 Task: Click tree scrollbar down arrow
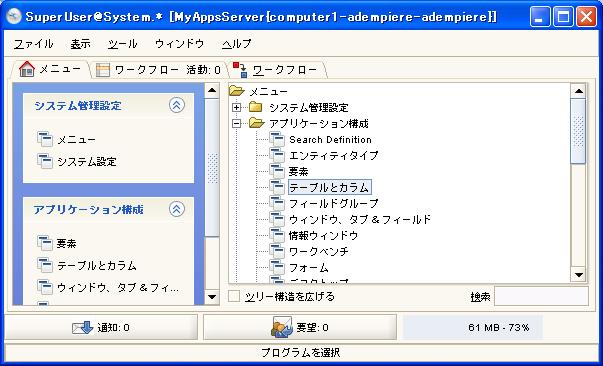[x=578, y=274]
